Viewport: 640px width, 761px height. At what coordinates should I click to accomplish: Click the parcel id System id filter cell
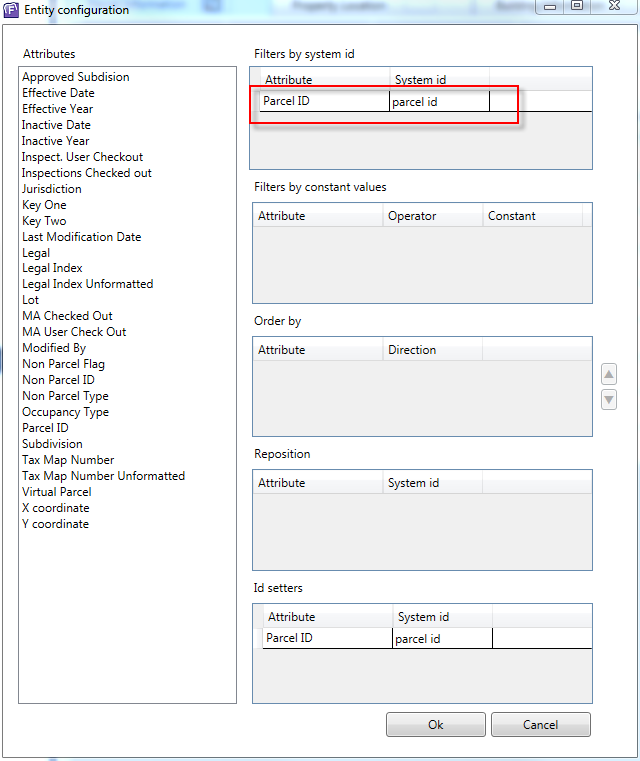pyautogui.click(x=438, y=101)
